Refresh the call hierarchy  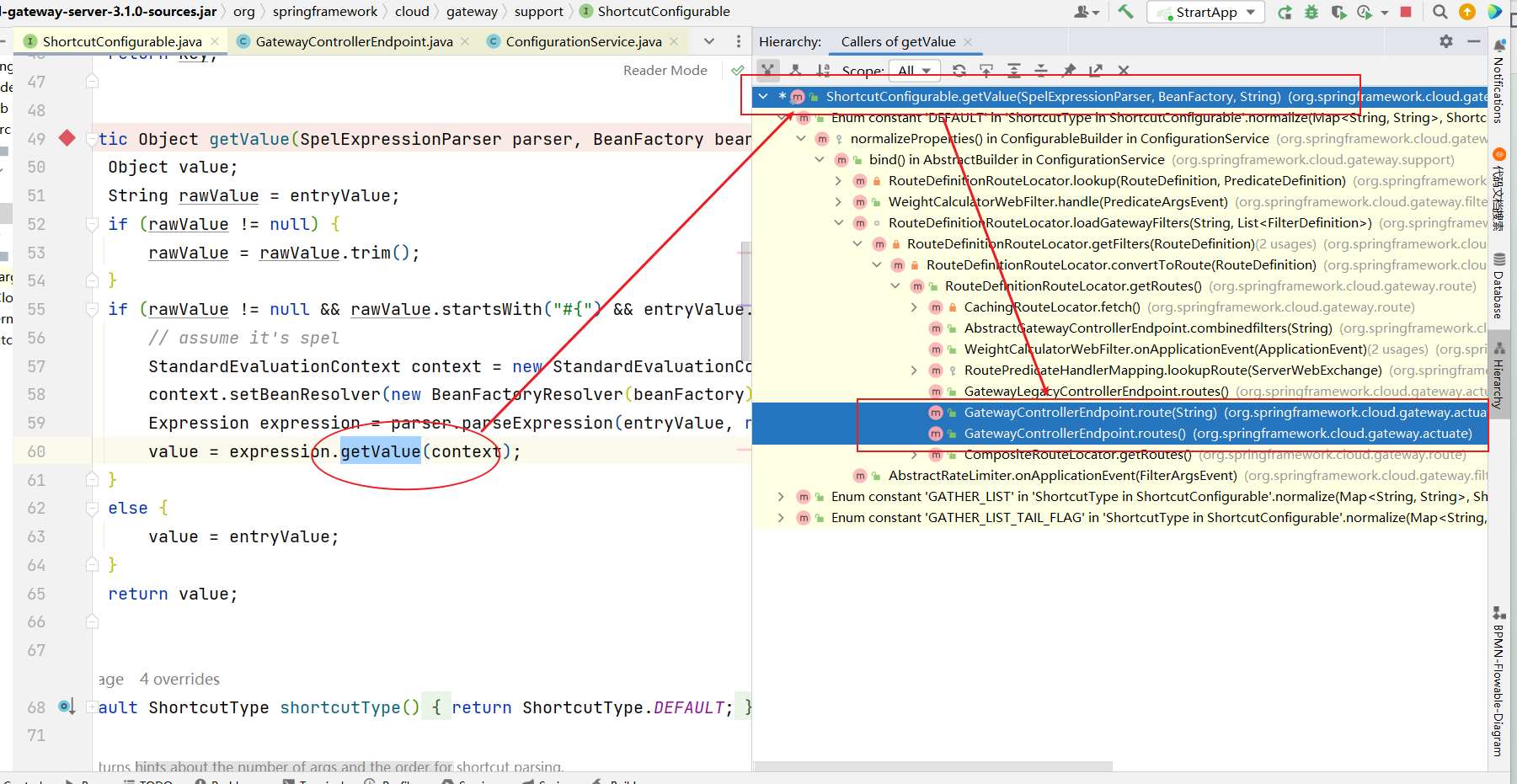959,71
